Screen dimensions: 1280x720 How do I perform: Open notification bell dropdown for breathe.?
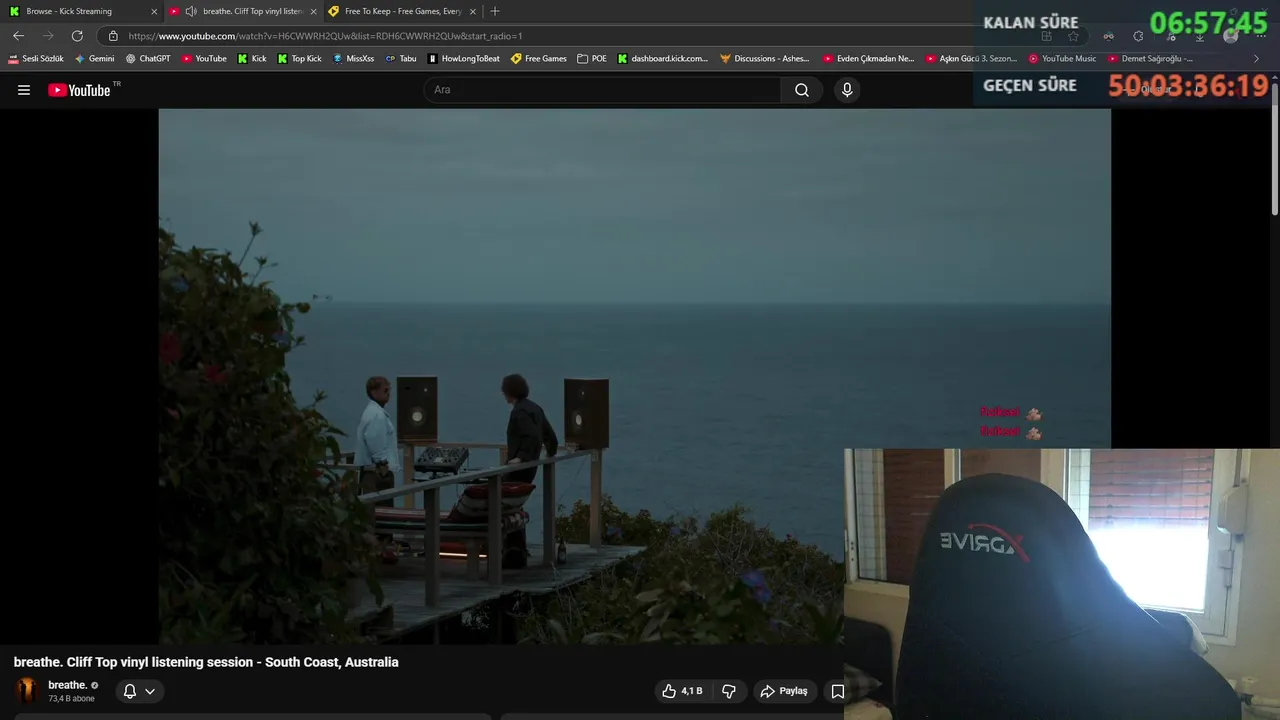click(139, 691)
